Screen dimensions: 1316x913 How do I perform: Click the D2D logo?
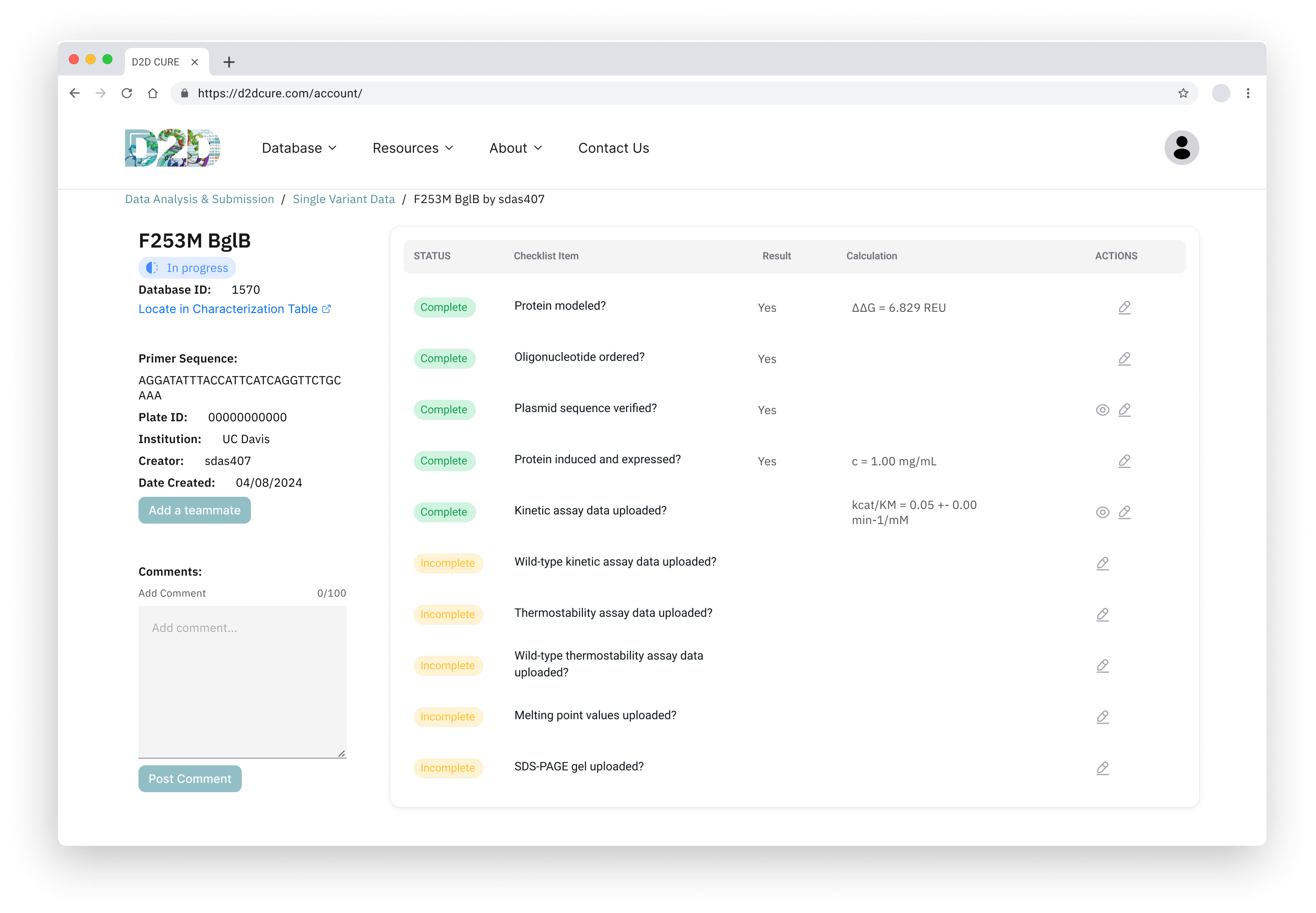(x=172, y=148)
